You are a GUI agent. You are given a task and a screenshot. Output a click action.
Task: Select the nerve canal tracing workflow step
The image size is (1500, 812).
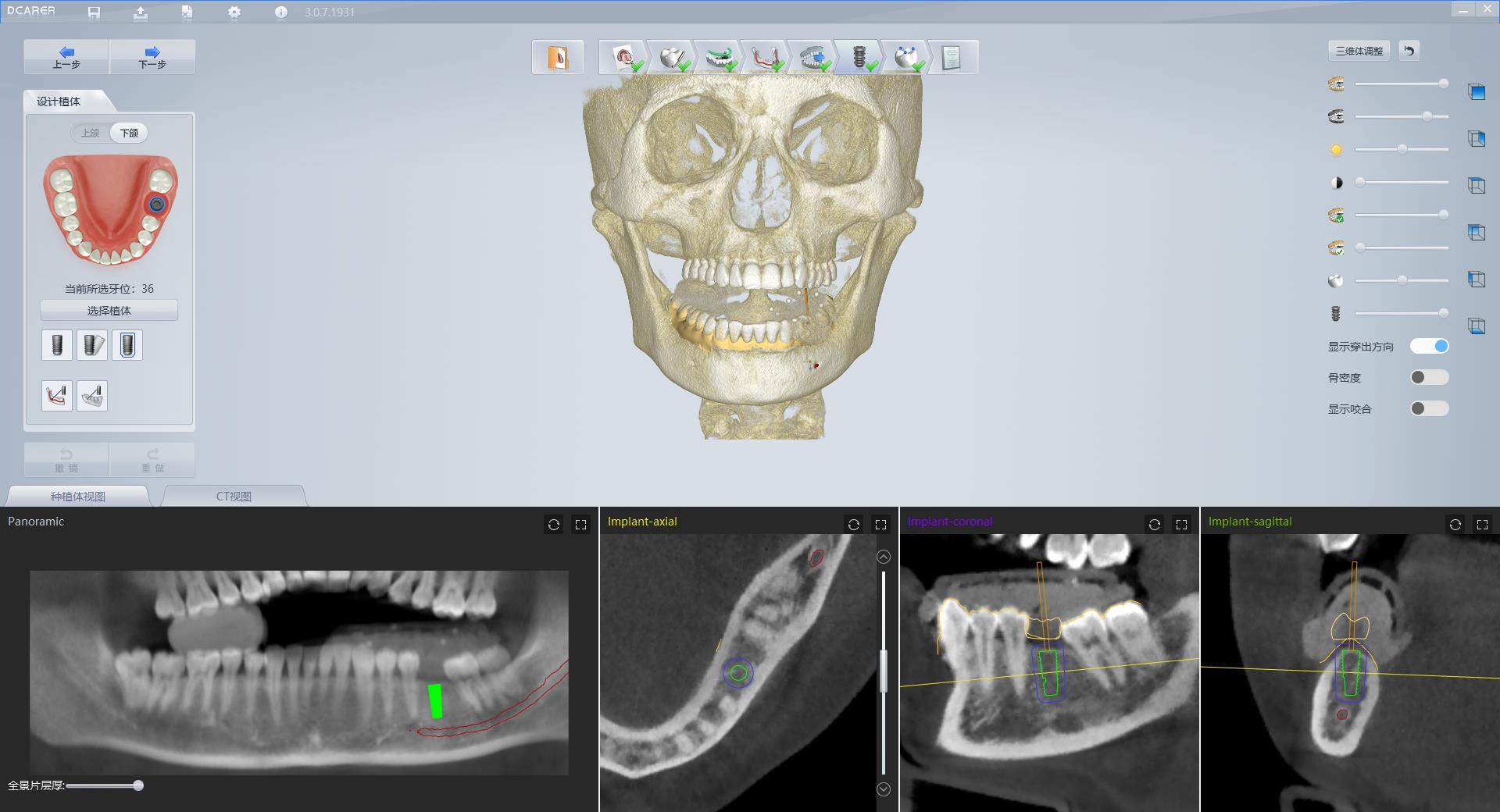coord(764,58)
